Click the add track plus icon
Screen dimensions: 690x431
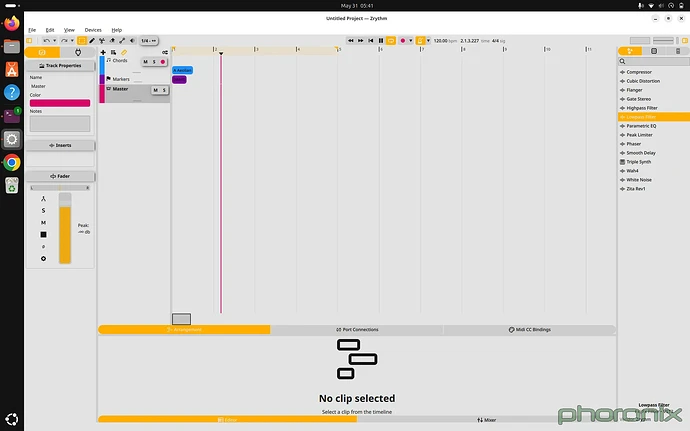click(103, 52)
